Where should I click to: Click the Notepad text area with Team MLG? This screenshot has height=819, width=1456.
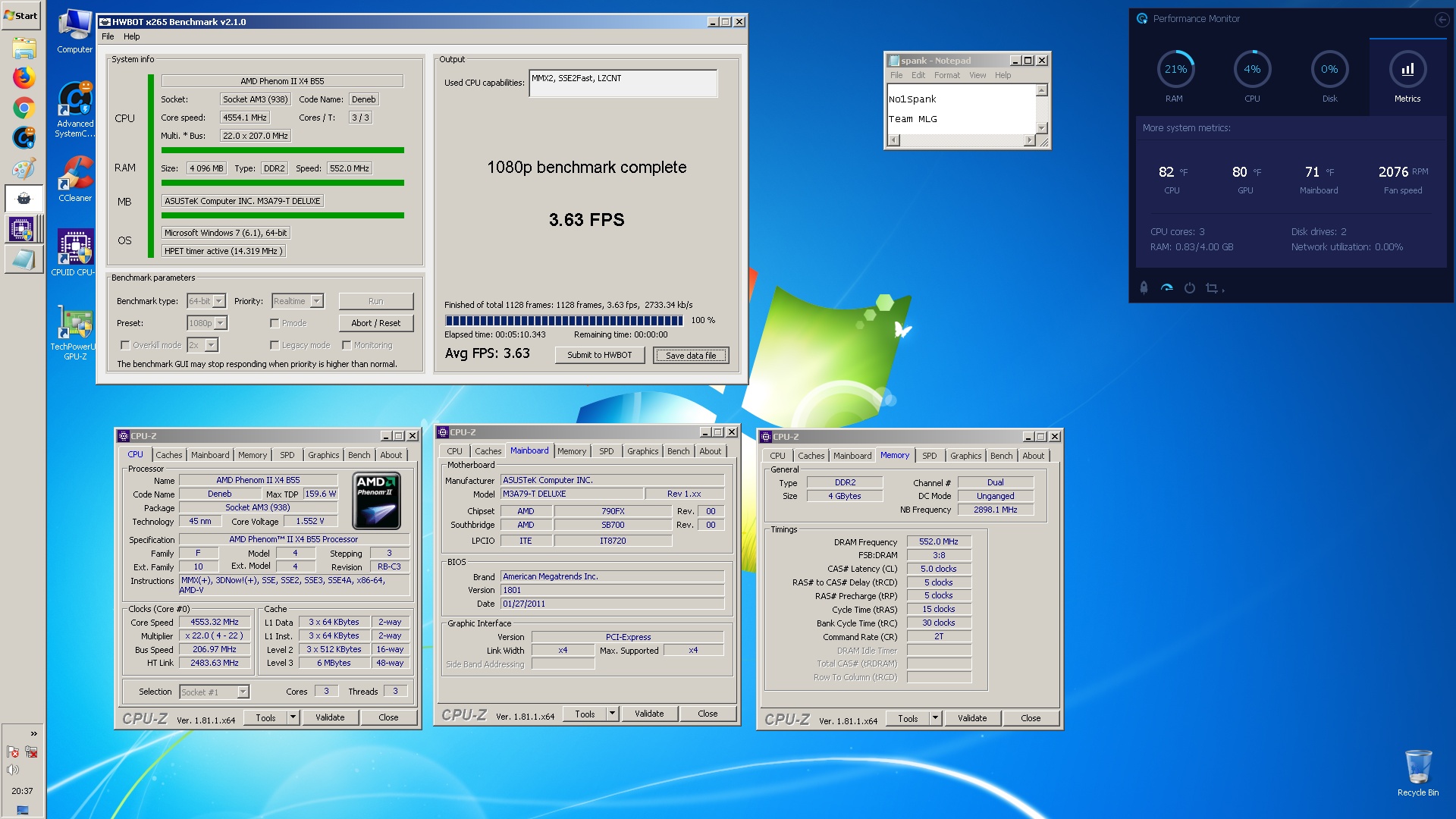[961, 109]
